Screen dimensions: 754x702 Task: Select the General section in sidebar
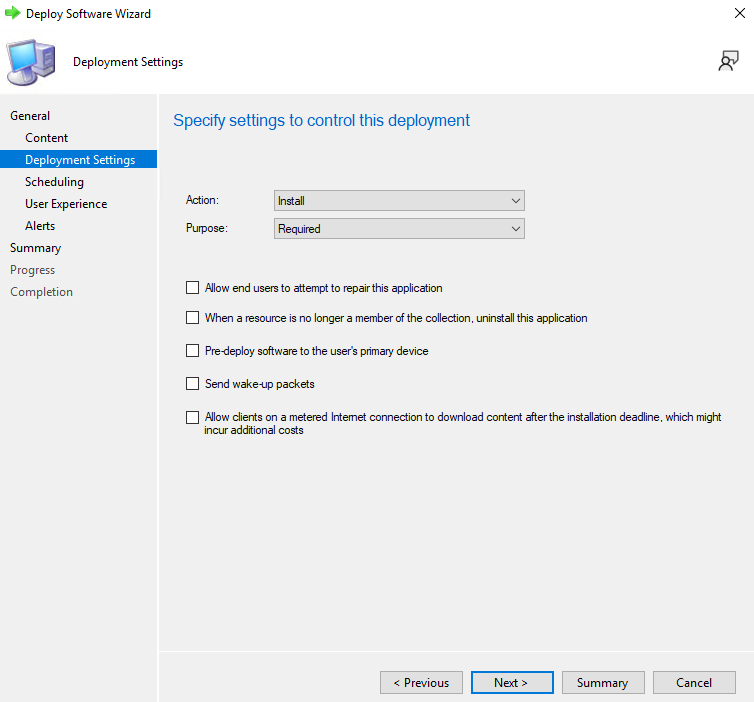[30, 116]
